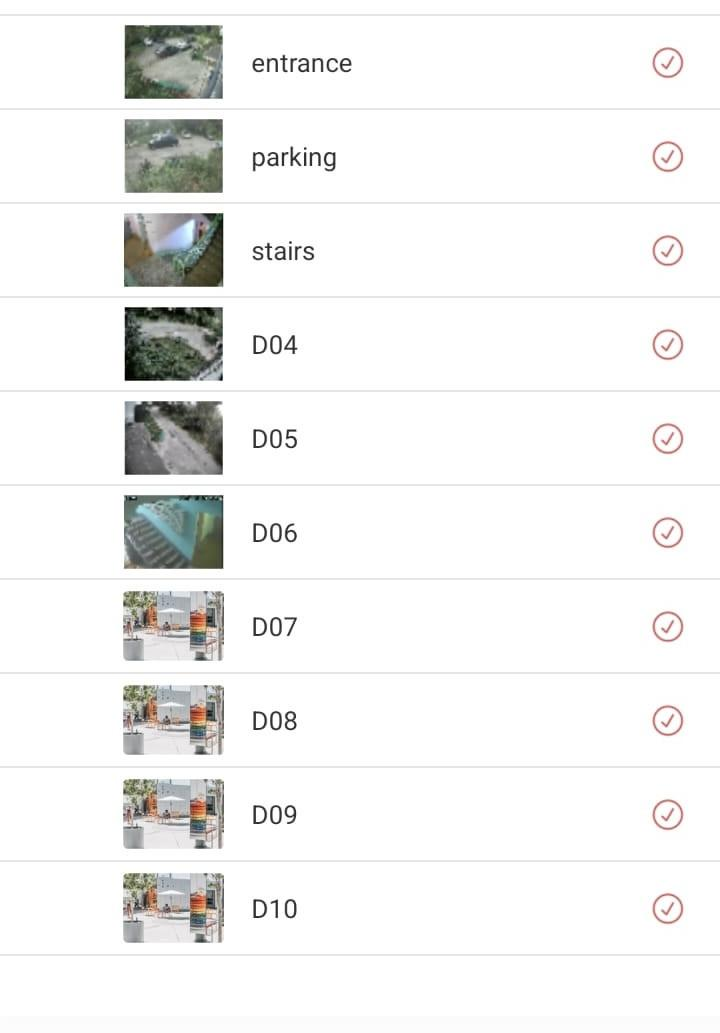
Task: Toggle the parking camera checkmark
Action: (667, 157)
